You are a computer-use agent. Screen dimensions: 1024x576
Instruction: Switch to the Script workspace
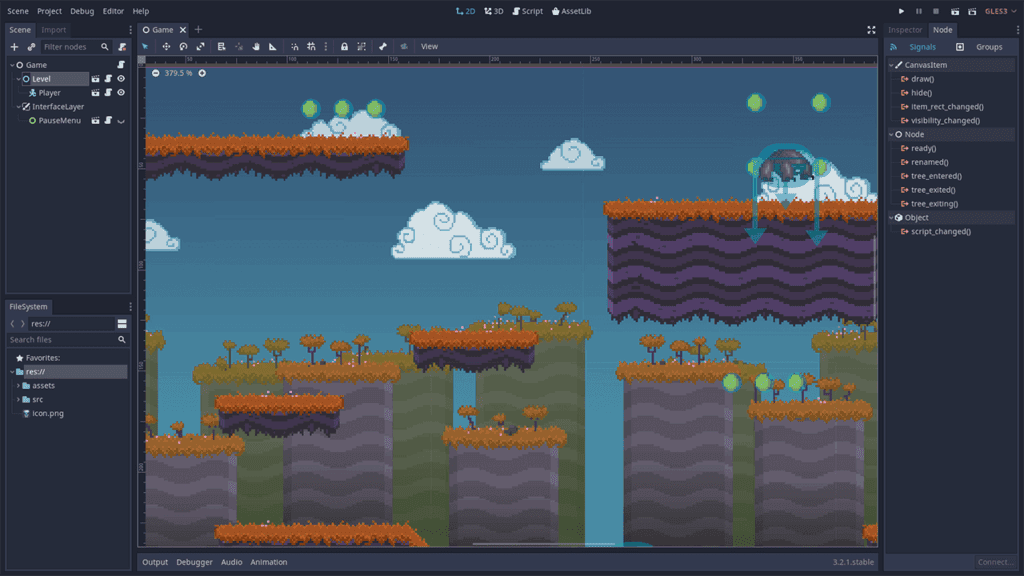[x=528, y=11]
